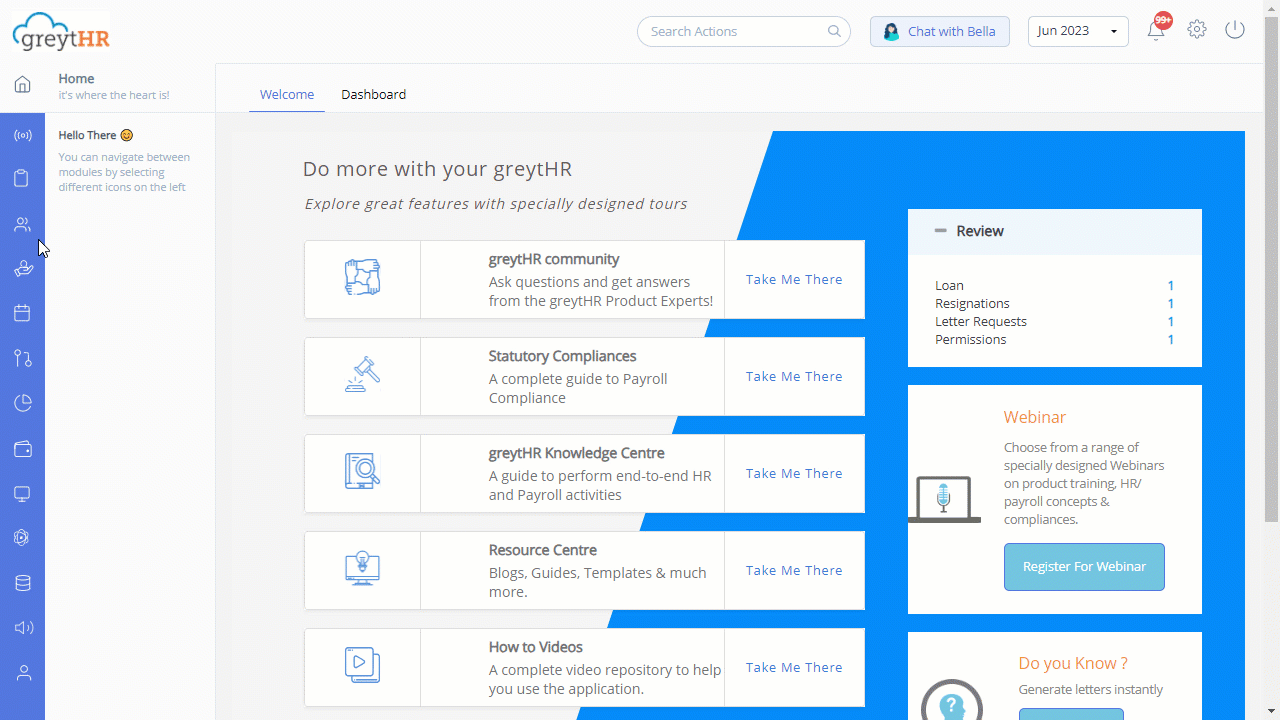This screenshot has height=720, width=1280.
Task: Open the Payroll hand-with-coin icon
Action: 22,268
